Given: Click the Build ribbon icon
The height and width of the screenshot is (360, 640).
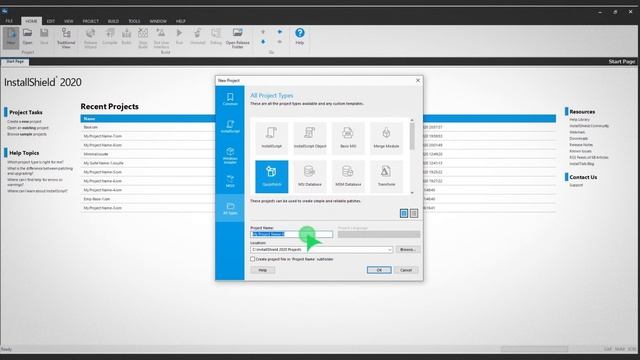Looking at the screenshot, I should [127, 36].
